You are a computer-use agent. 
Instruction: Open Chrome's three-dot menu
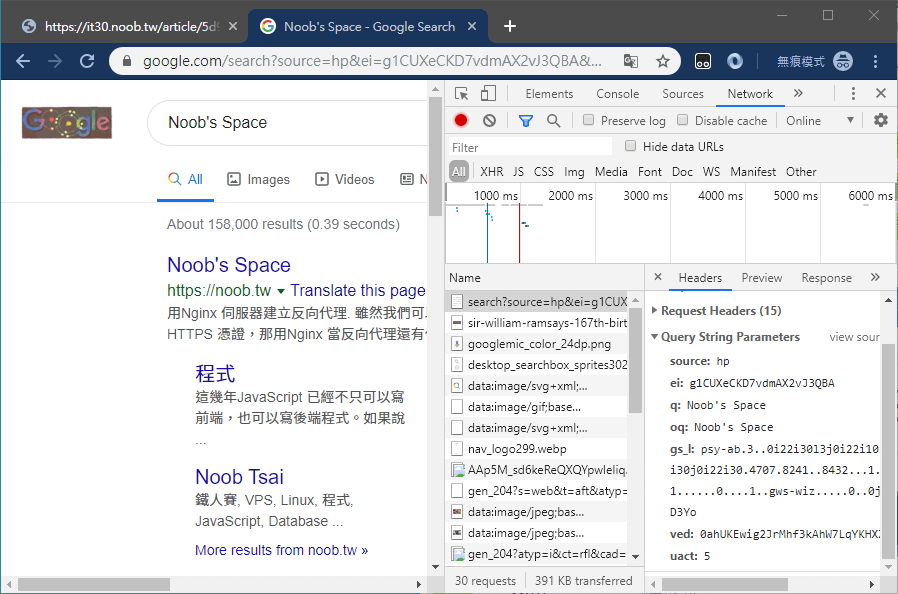pos(875,61)
